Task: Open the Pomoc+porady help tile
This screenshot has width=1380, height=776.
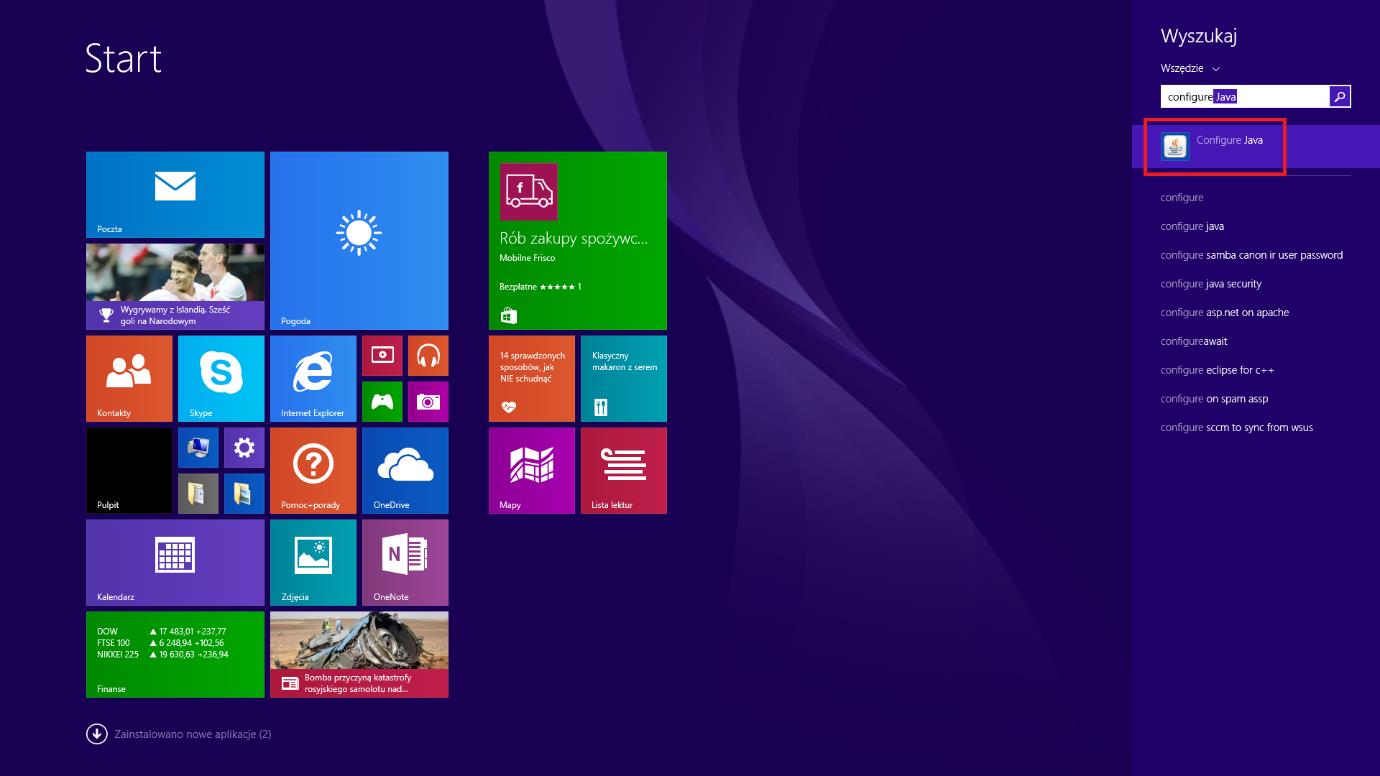Action: [x=313, y=471]
